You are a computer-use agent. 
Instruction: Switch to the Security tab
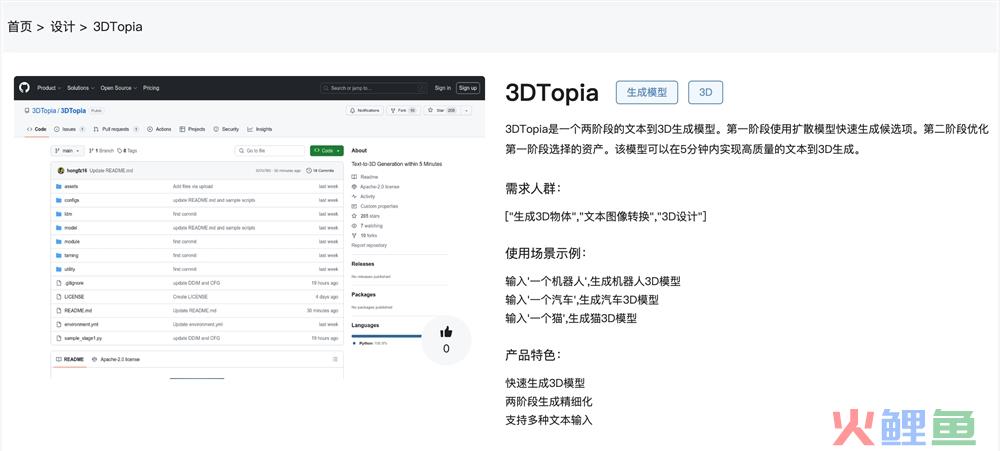point(226,129)
